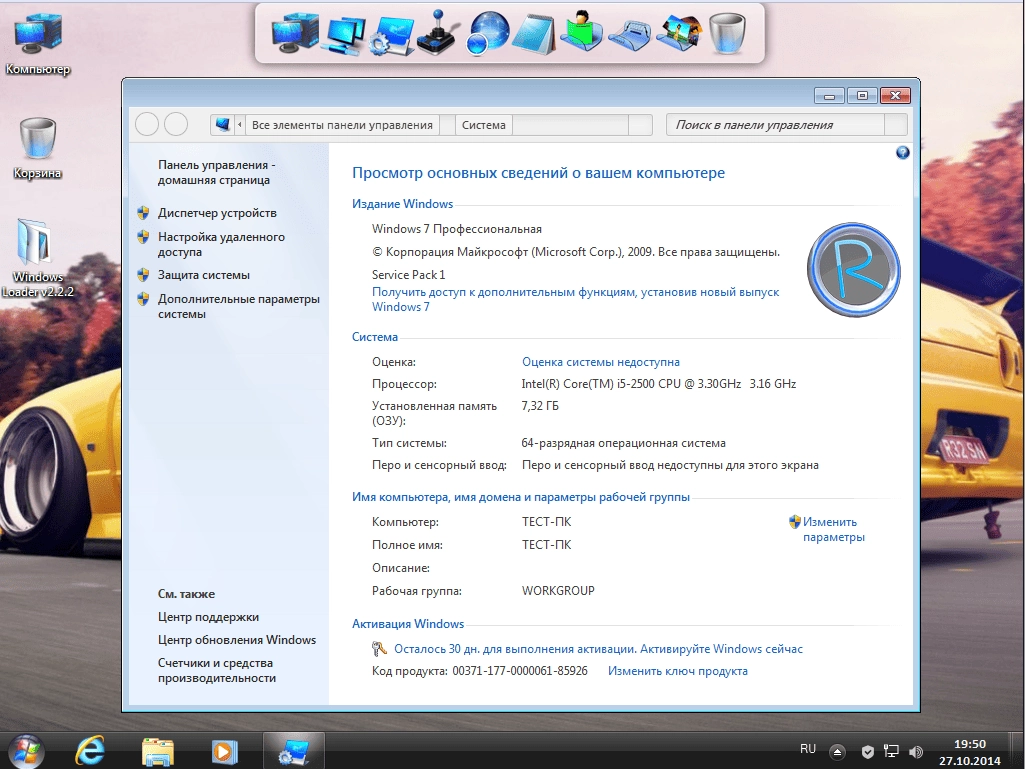Click the Intel Core i5-2500 processor text

tap(658, 384)
